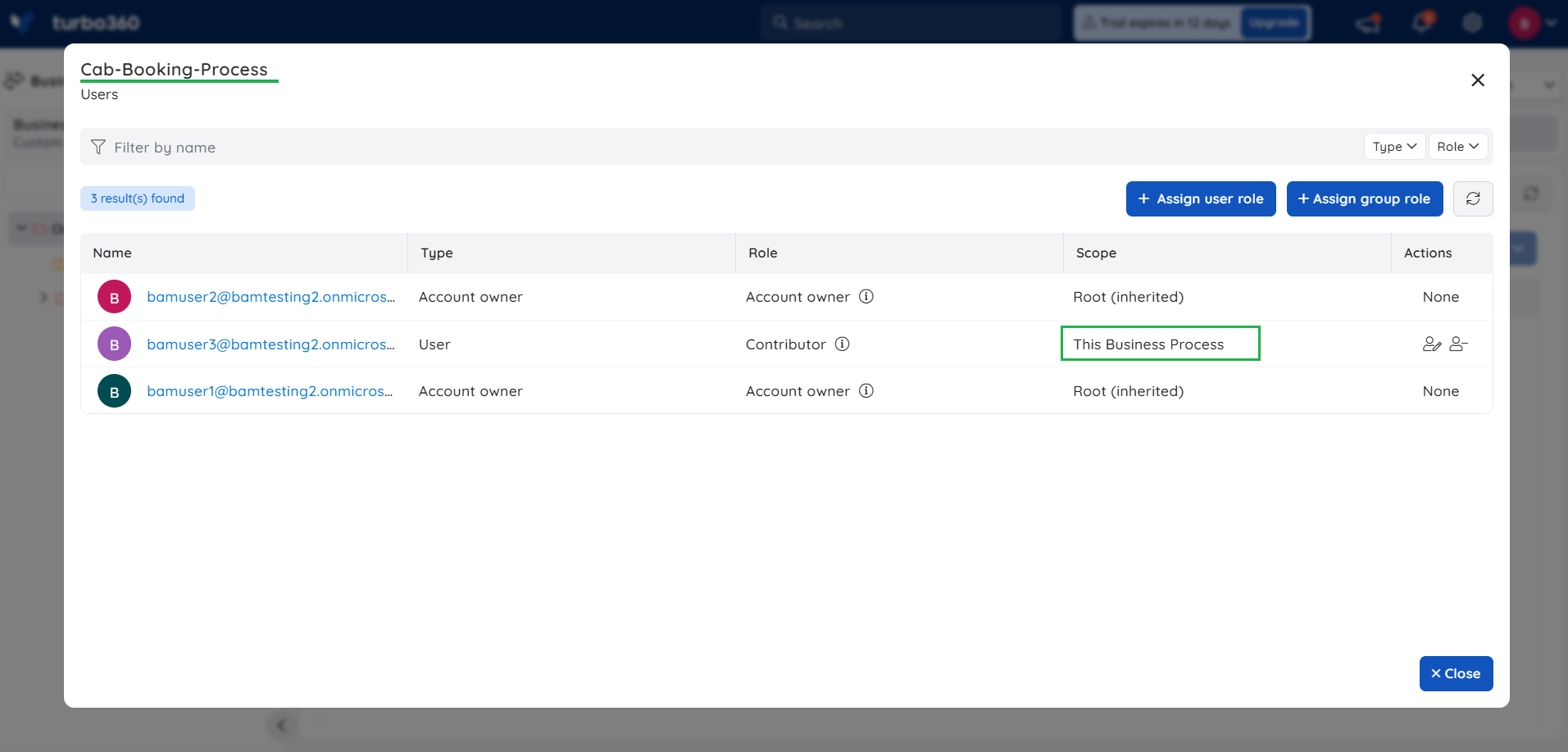
Task: Click bamuser1 'Account owner' type cell
Action: click(470, 391)
